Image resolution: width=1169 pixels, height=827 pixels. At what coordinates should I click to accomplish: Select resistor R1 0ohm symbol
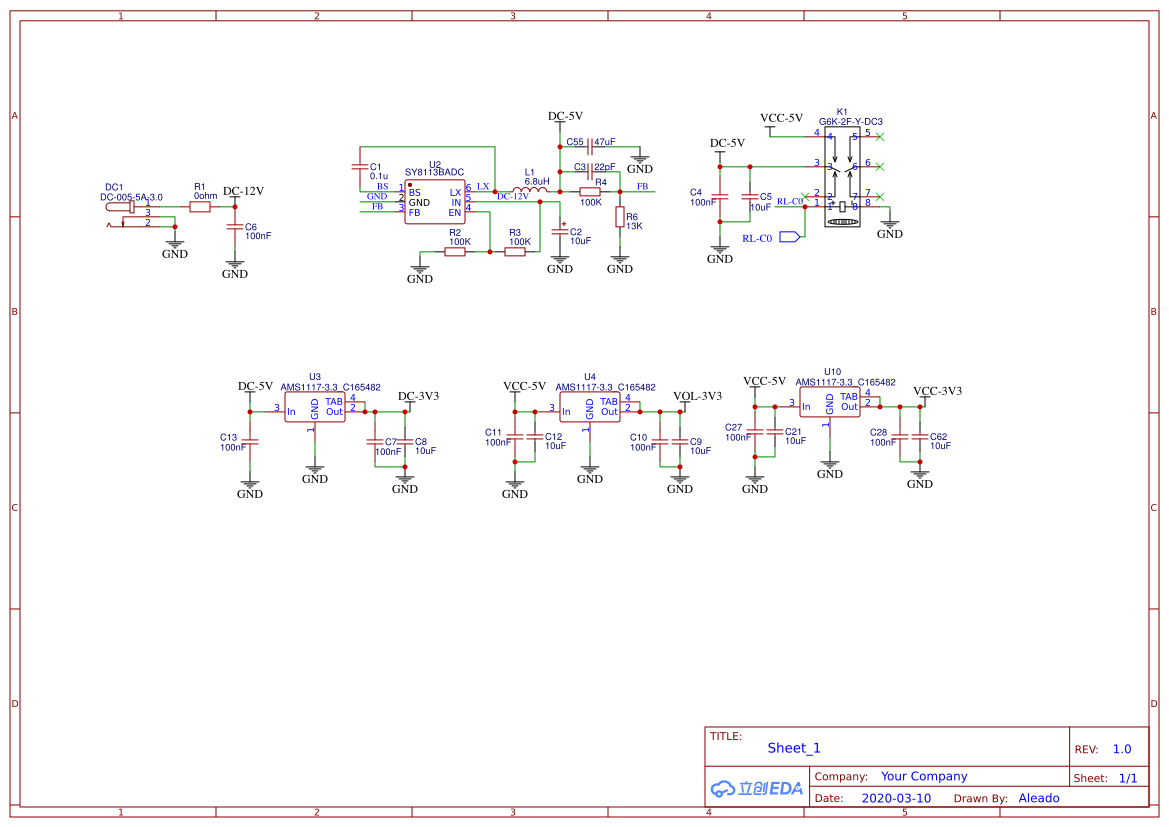(x=200, y=207)
